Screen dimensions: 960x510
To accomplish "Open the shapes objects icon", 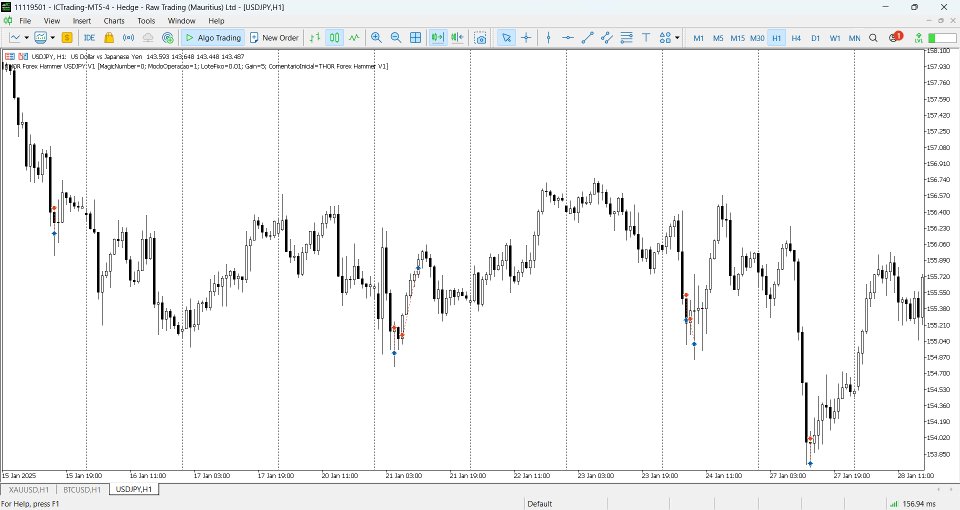I will point(666,37).
